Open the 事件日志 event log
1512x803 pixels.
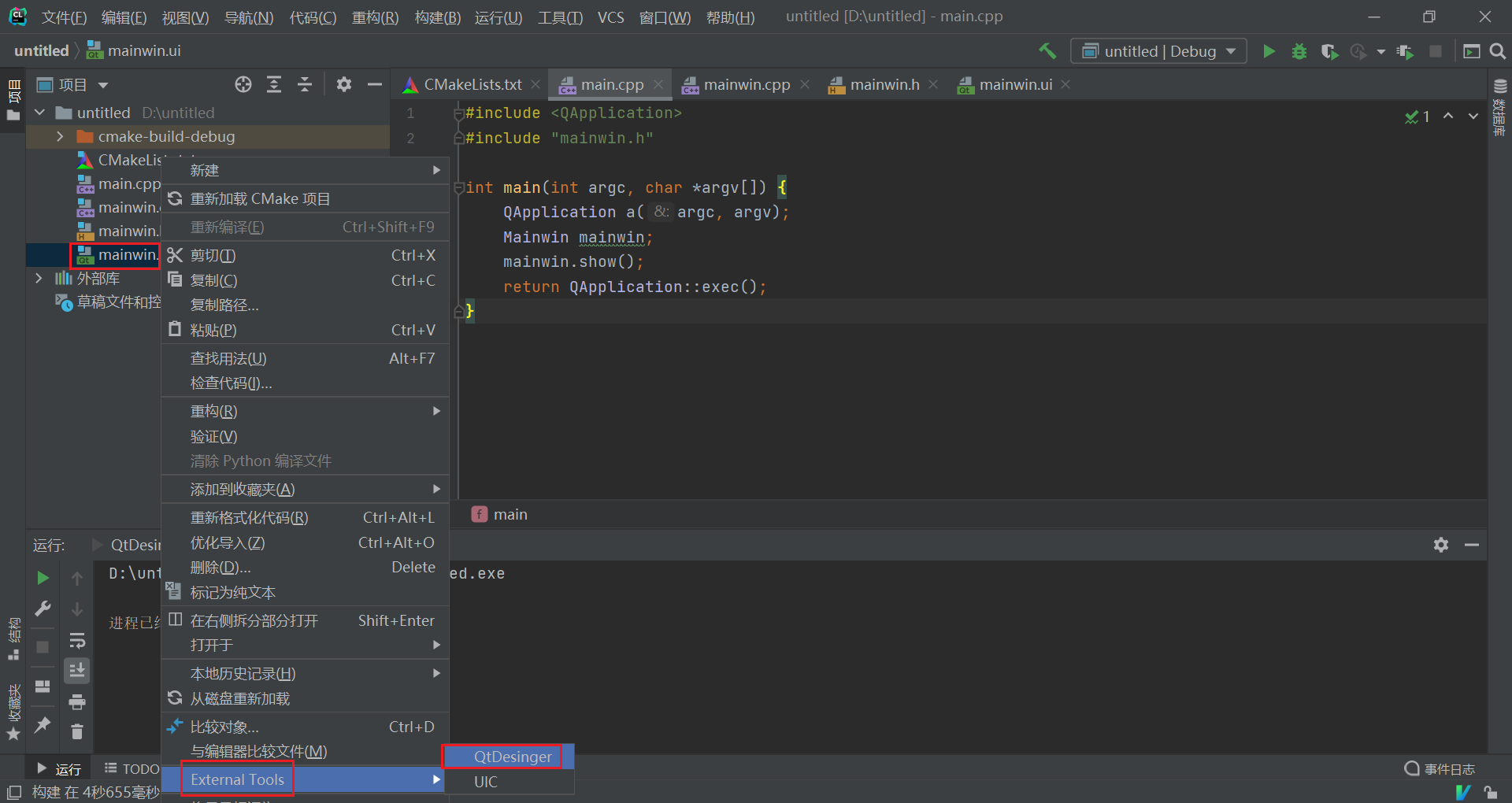(1449, 769)
